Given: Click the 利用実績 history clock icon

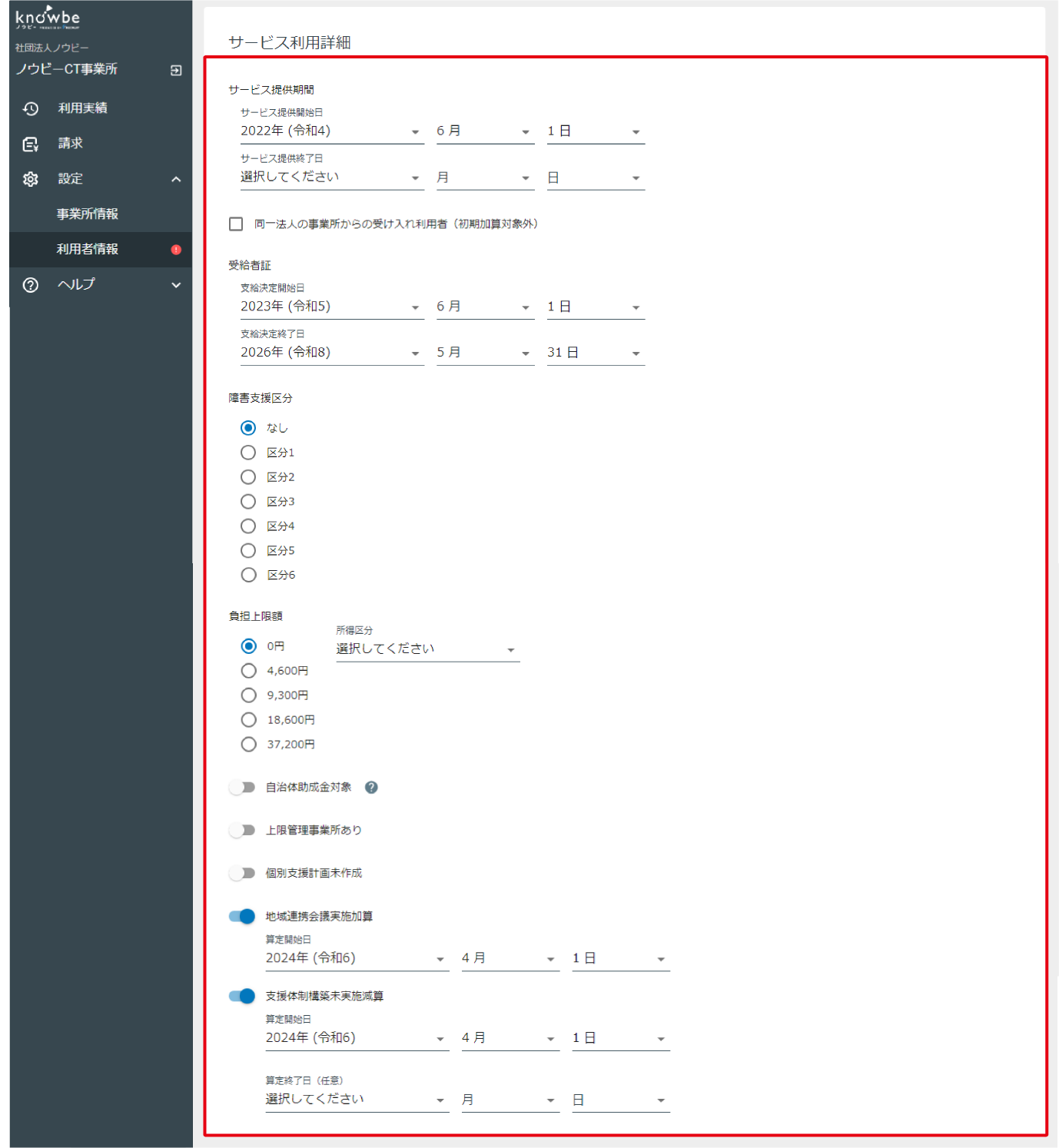Looking at the screenshot, I should click(31, 108).
